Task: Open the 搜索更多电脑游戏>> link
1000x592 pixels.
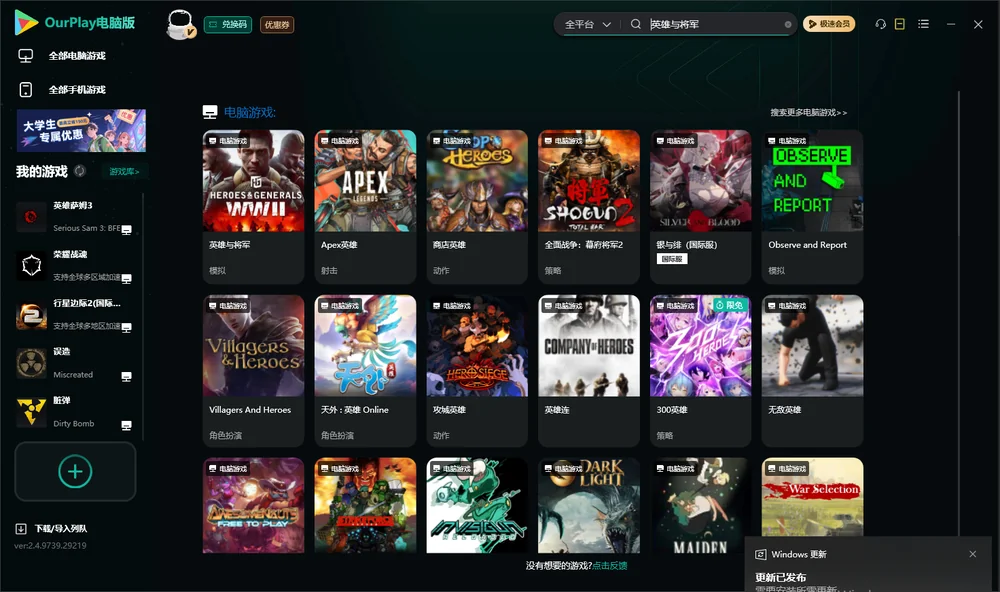Action: [808, 112]
